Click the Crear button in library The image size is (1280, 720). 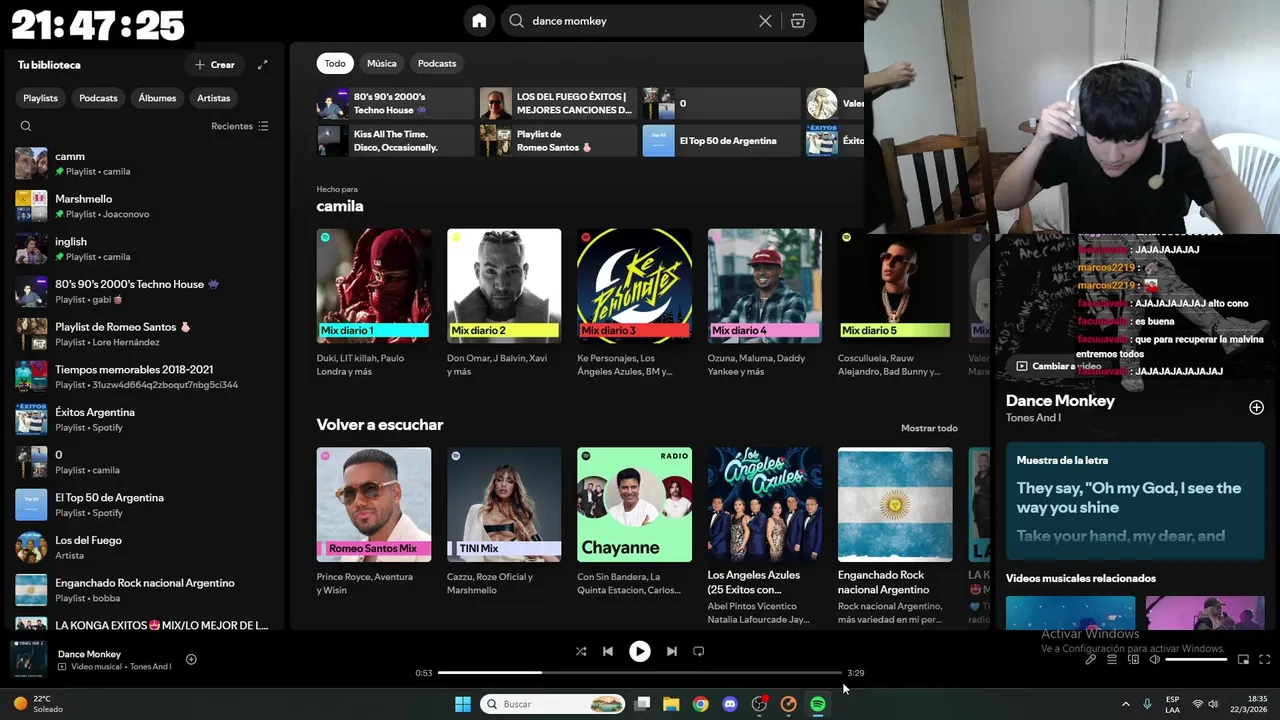[x=215, y=65]
